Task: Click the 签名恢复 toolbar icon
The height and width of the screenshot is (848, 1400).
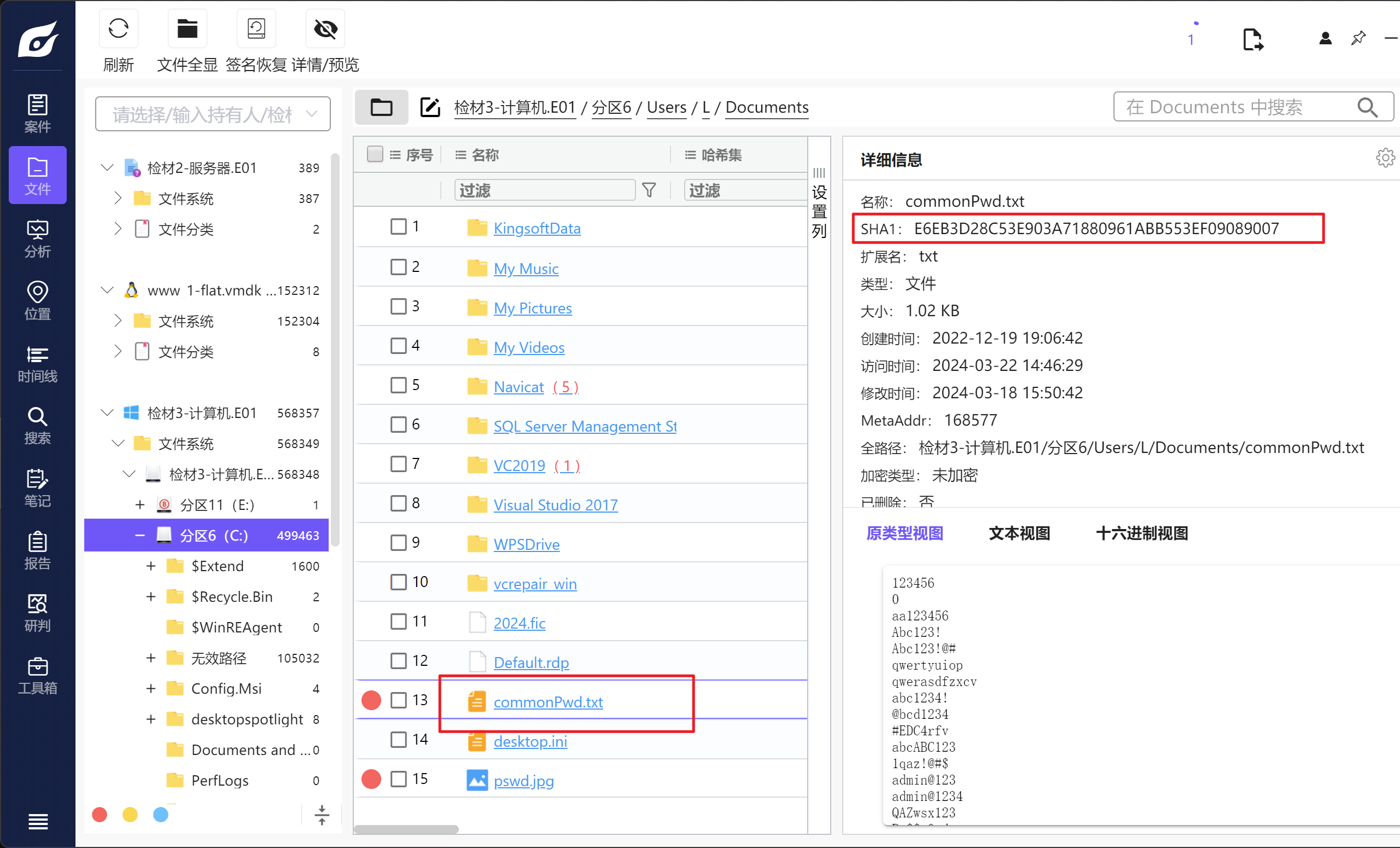Action: [256, 28]
